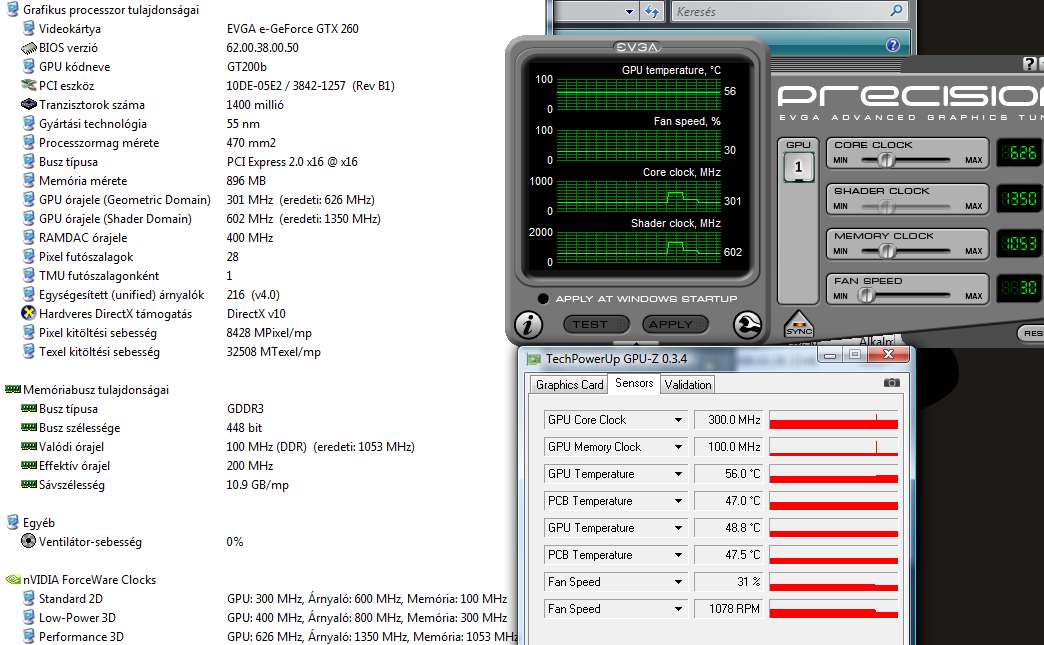Click the Hardveres DirectX támogatás icon

click(29, 314)
